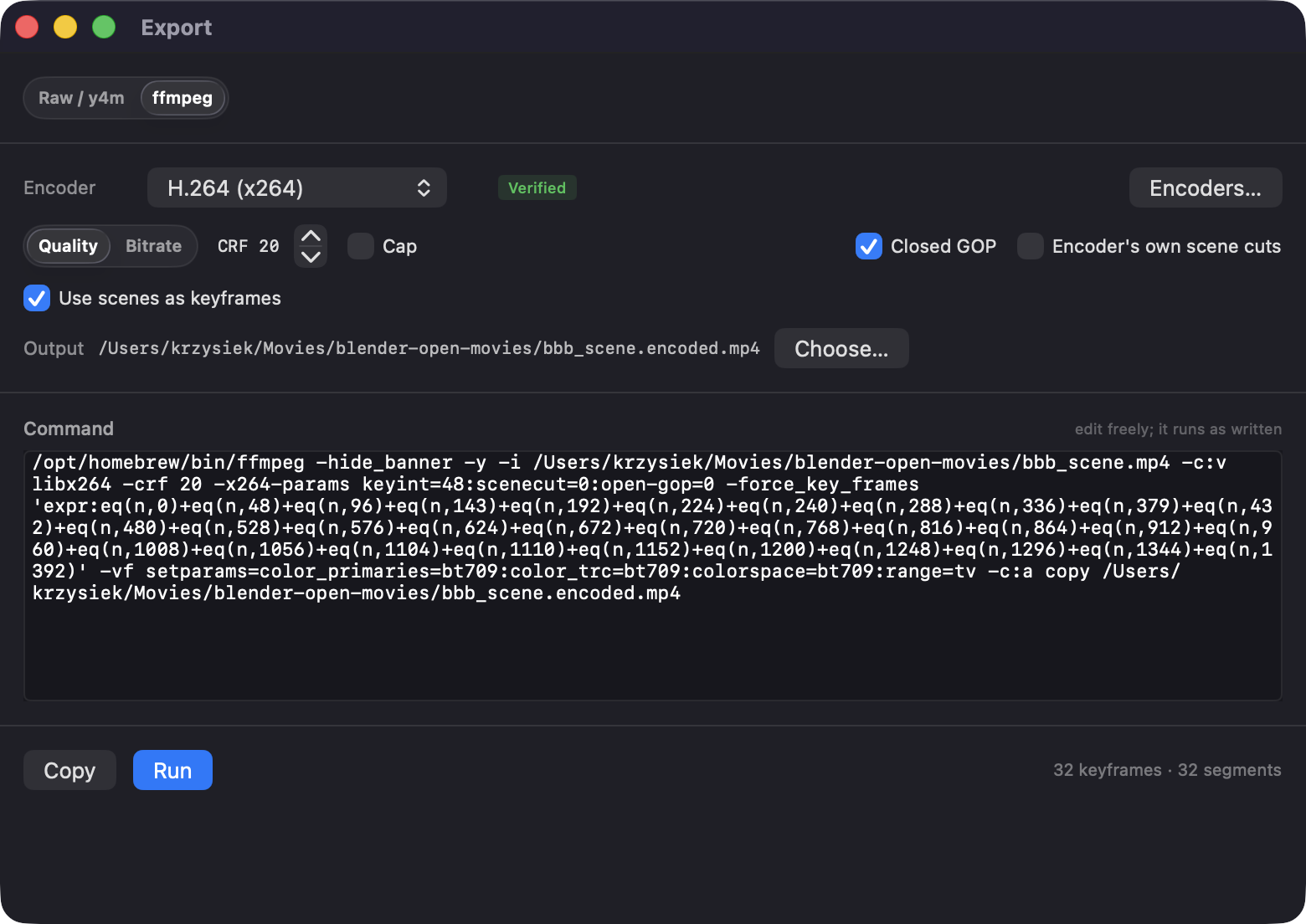Zoom the Export window with green button
Screen dimensions: 1306x924
(104, 27)
